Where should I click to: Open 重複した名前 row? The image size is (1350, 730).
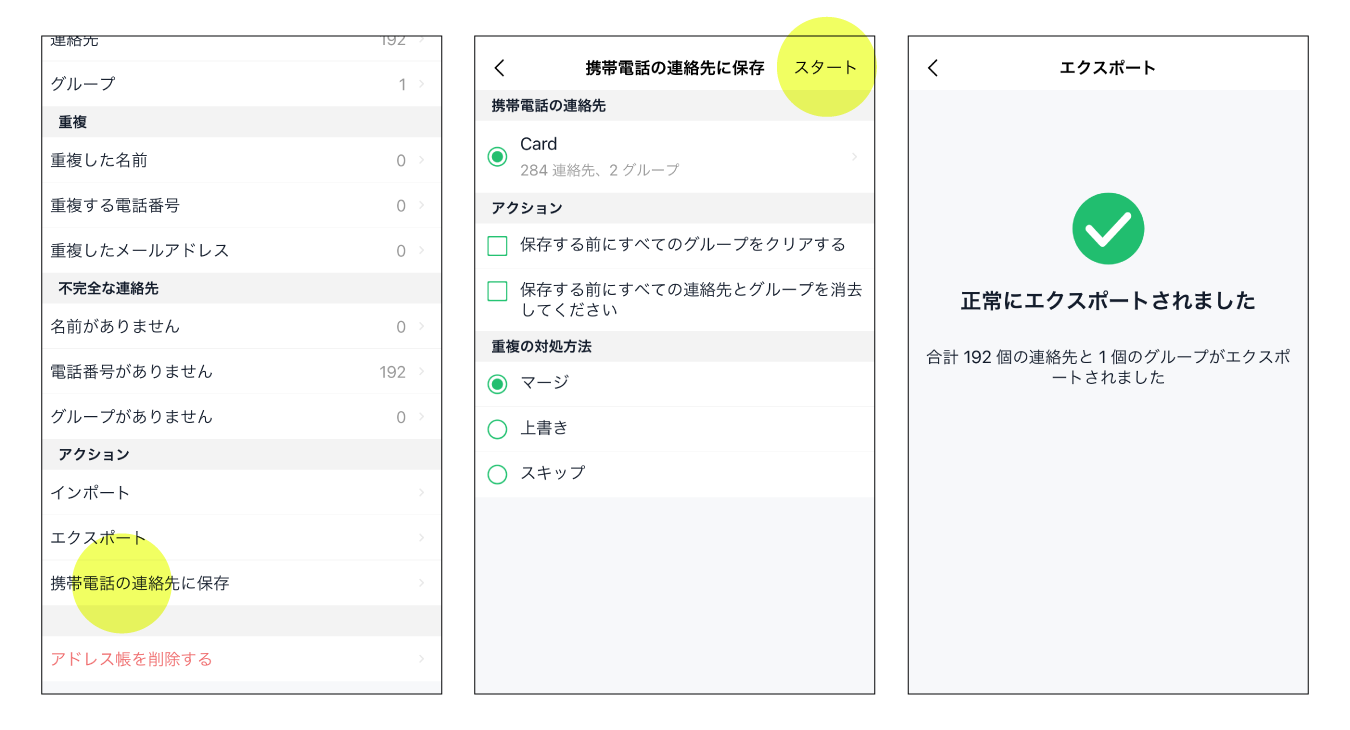[240, 160]
